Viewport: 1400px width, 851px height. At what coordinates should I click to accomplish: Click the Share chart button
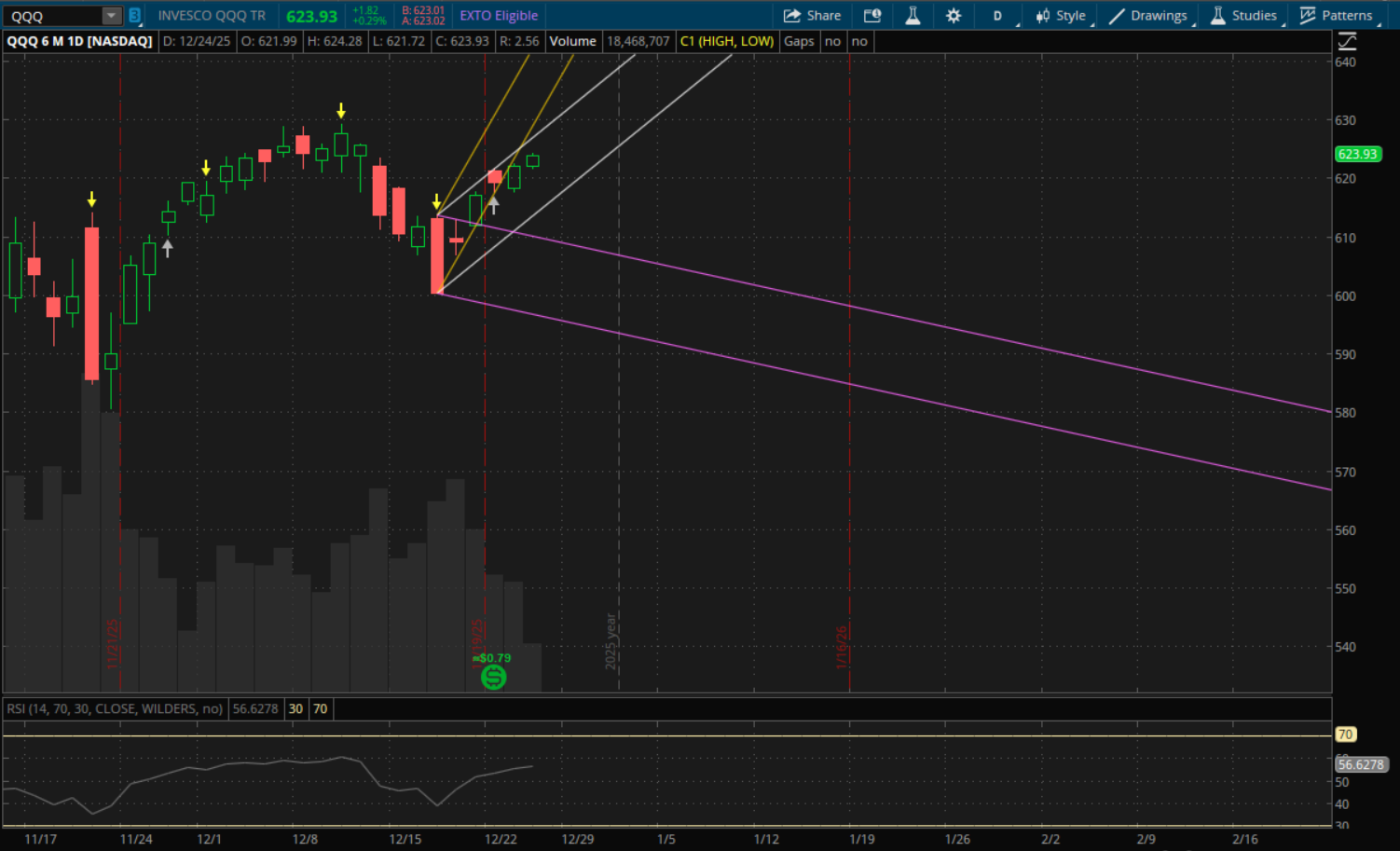click(x=812, y=16)
